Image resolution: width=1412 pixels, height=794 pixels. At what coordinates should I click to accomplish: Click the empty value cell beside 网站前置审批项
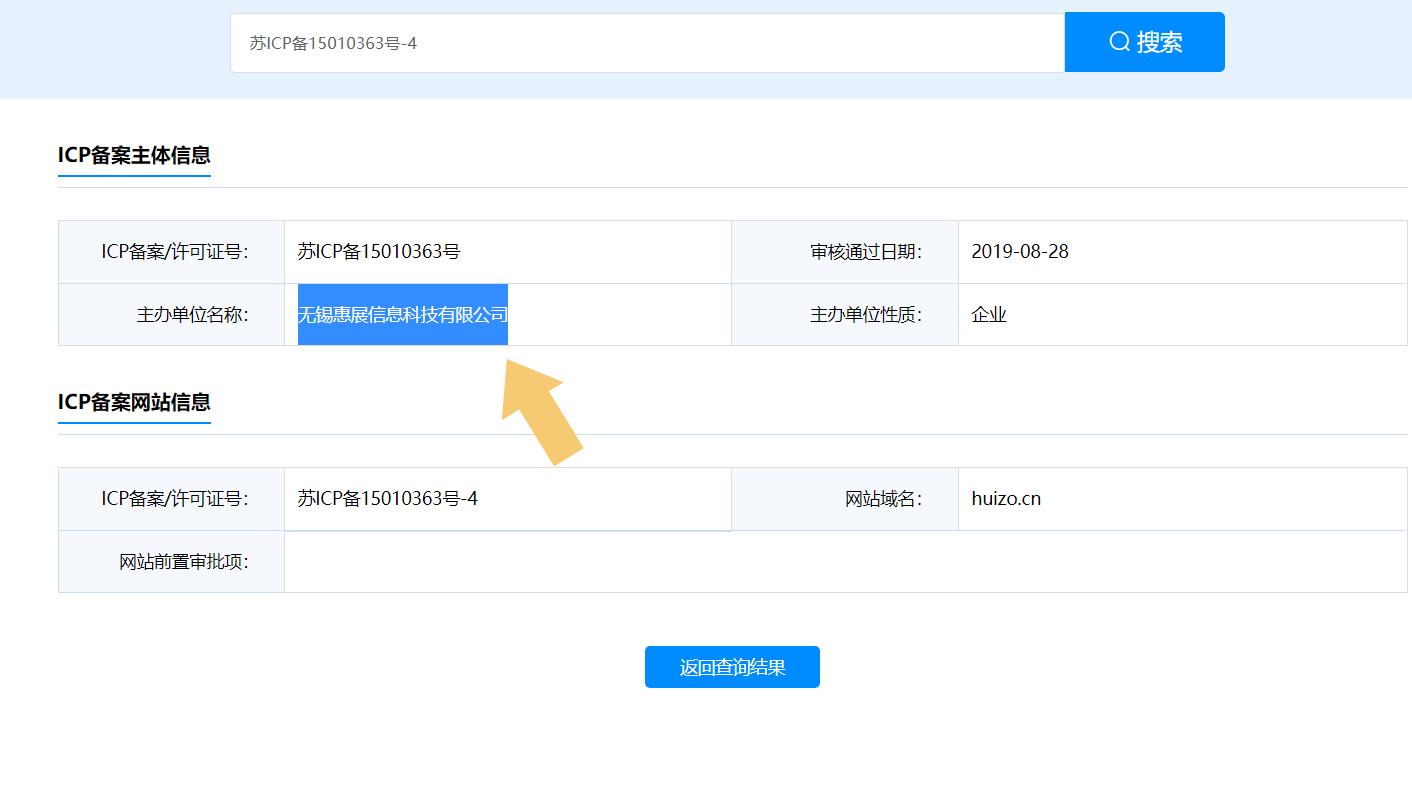(845, 562)
